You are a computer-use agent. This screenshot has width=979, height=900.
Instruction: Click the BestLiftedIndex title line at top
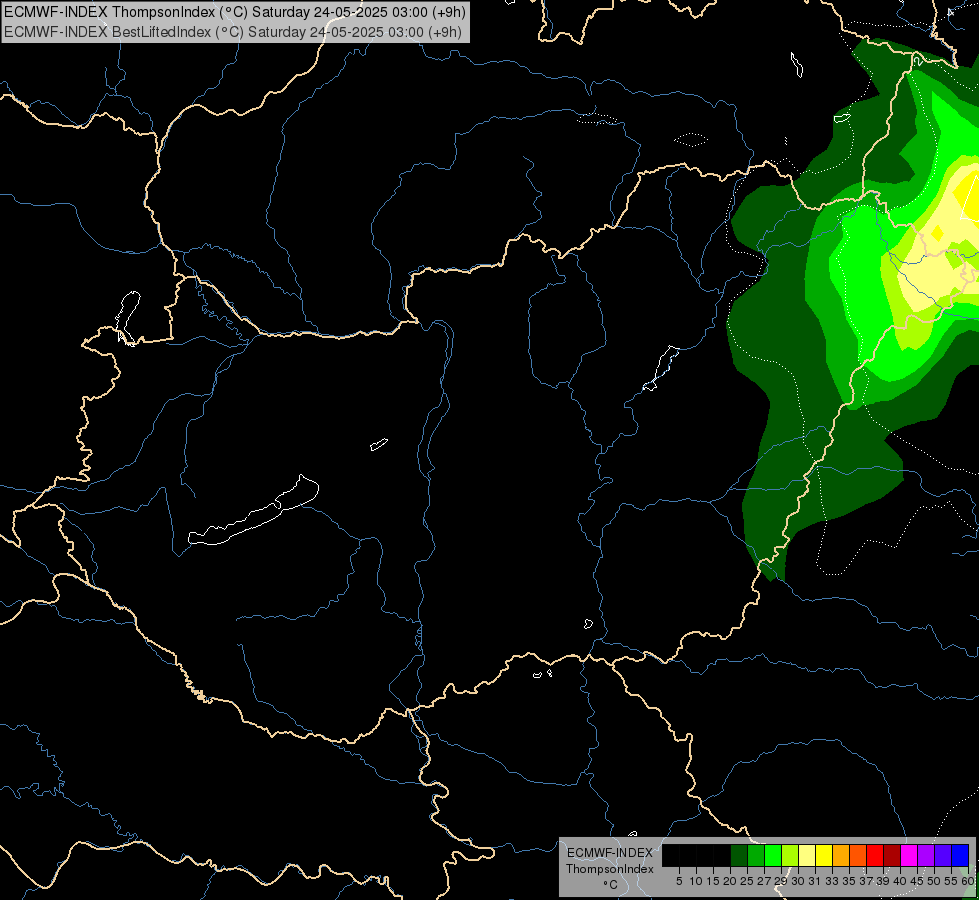232,32
